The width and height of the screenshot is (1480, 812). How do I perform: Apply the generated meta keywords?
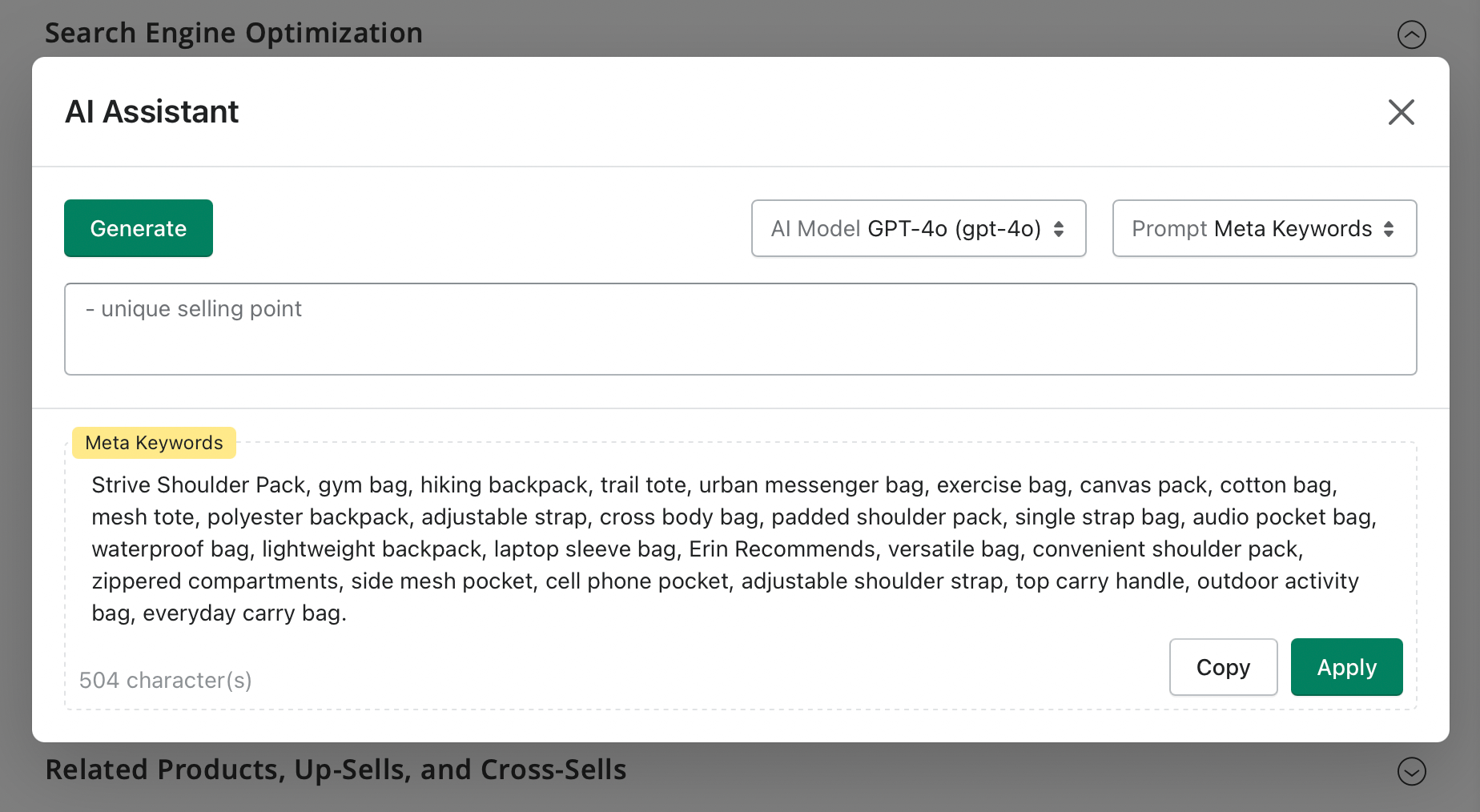(x=1346, y=667)
